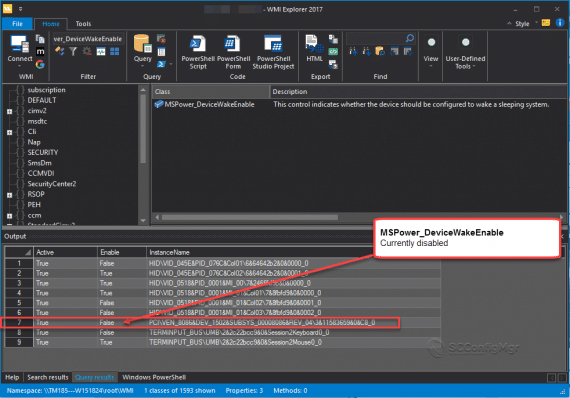The width and height of the screenshot is (570, 398).
Task: Open the Connect dropdown arrow
Action: pos(19,66)
